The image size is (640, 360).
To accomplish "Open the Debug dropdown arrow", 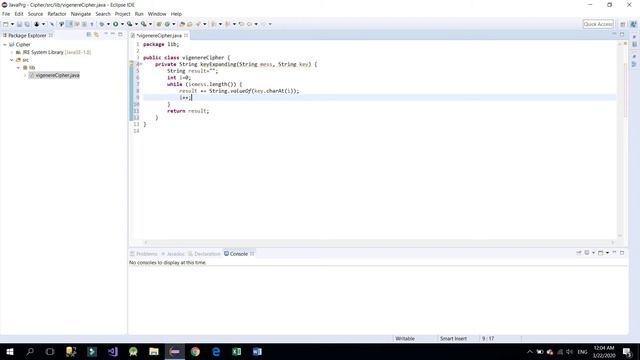I will pos(108,24).
